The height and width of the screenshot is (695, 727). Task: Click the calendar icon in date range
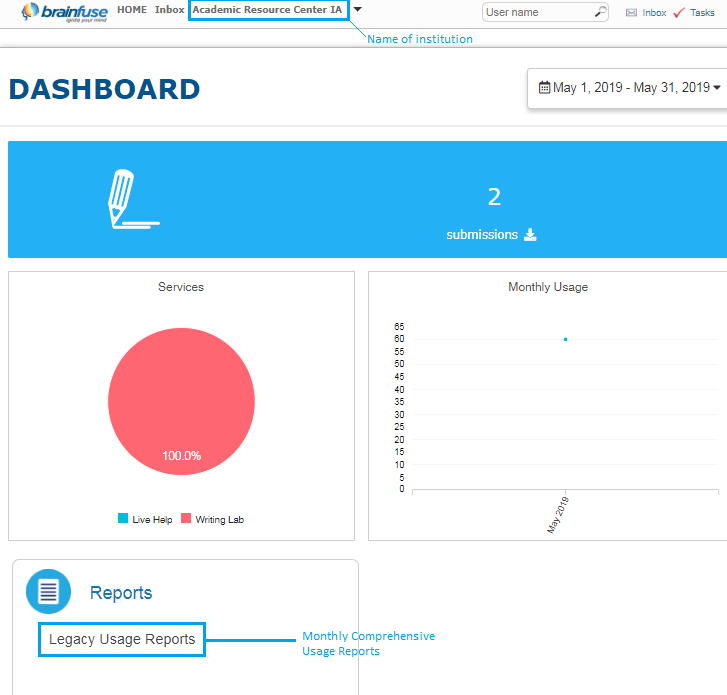click(x=544, y=88)
